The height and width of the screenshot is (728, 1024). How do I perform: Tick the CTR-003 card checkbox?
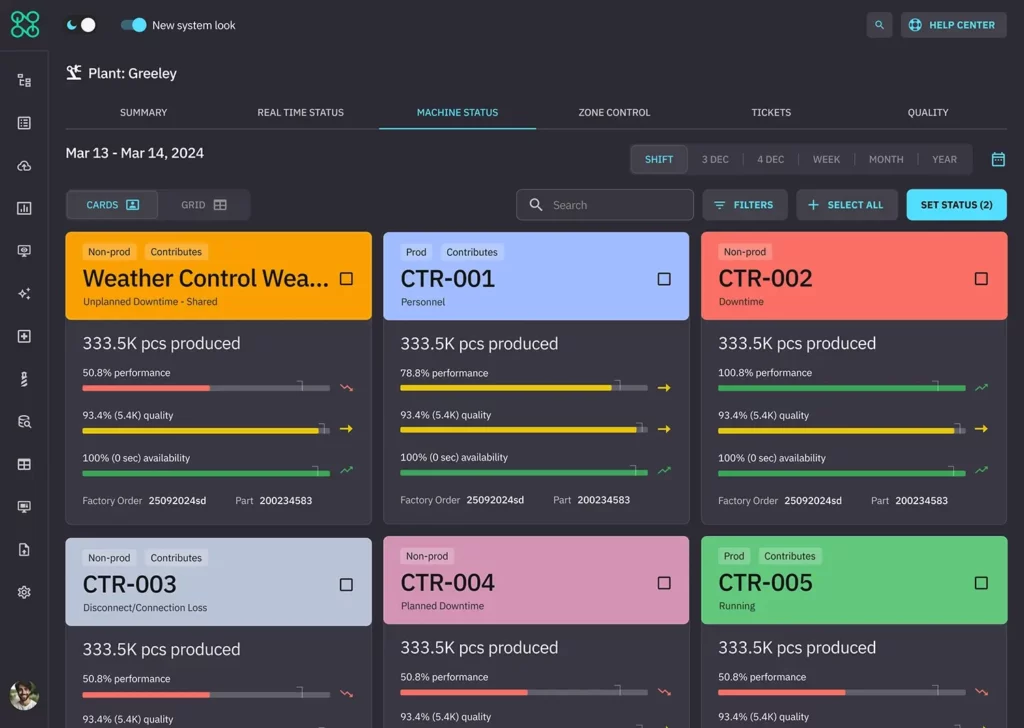tap(346, 585)
